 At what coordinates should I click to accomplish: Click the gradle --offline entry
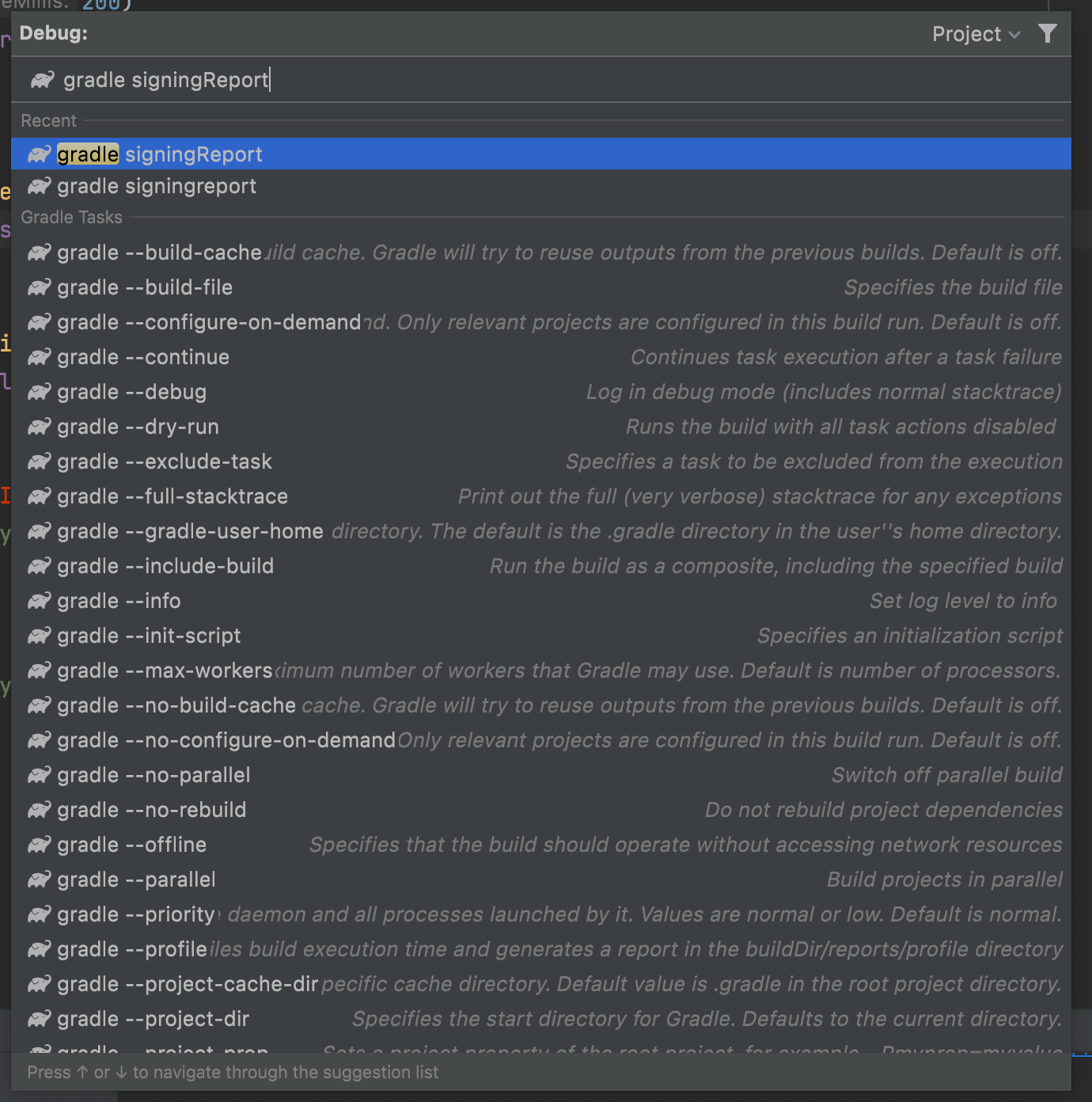(541, 845)
